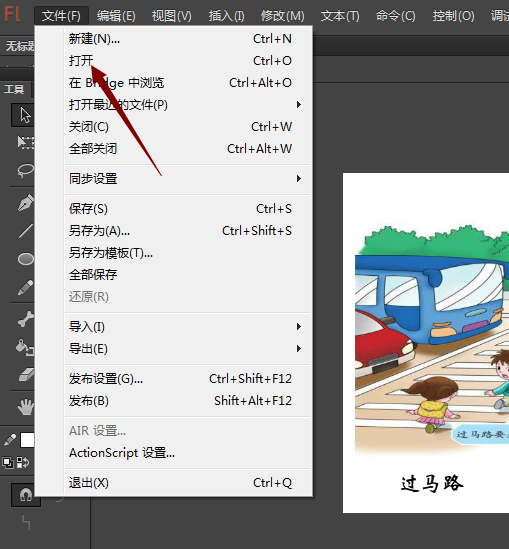Swap stroke and fill colors icon

click(x=23, y=463)
